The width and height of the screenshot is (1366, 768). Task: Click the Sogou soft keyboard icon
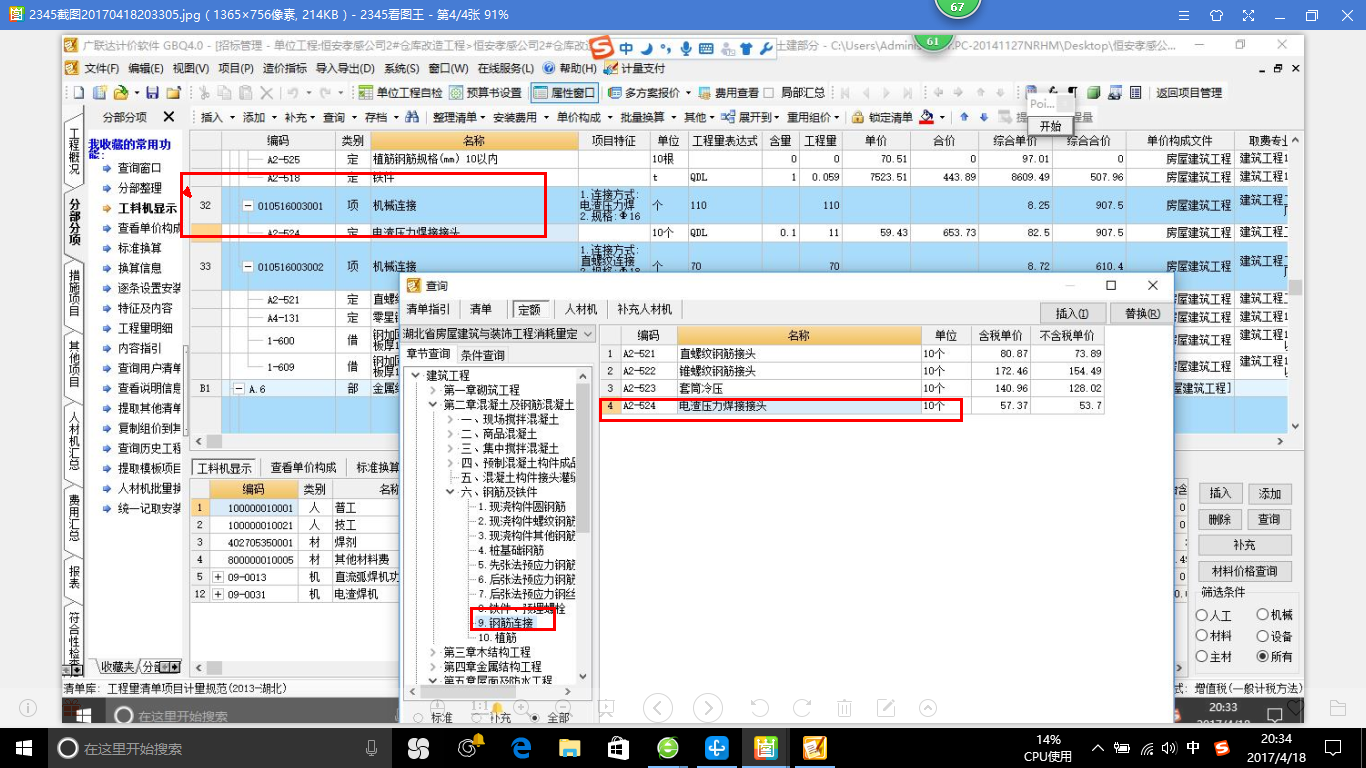point(706,48)
